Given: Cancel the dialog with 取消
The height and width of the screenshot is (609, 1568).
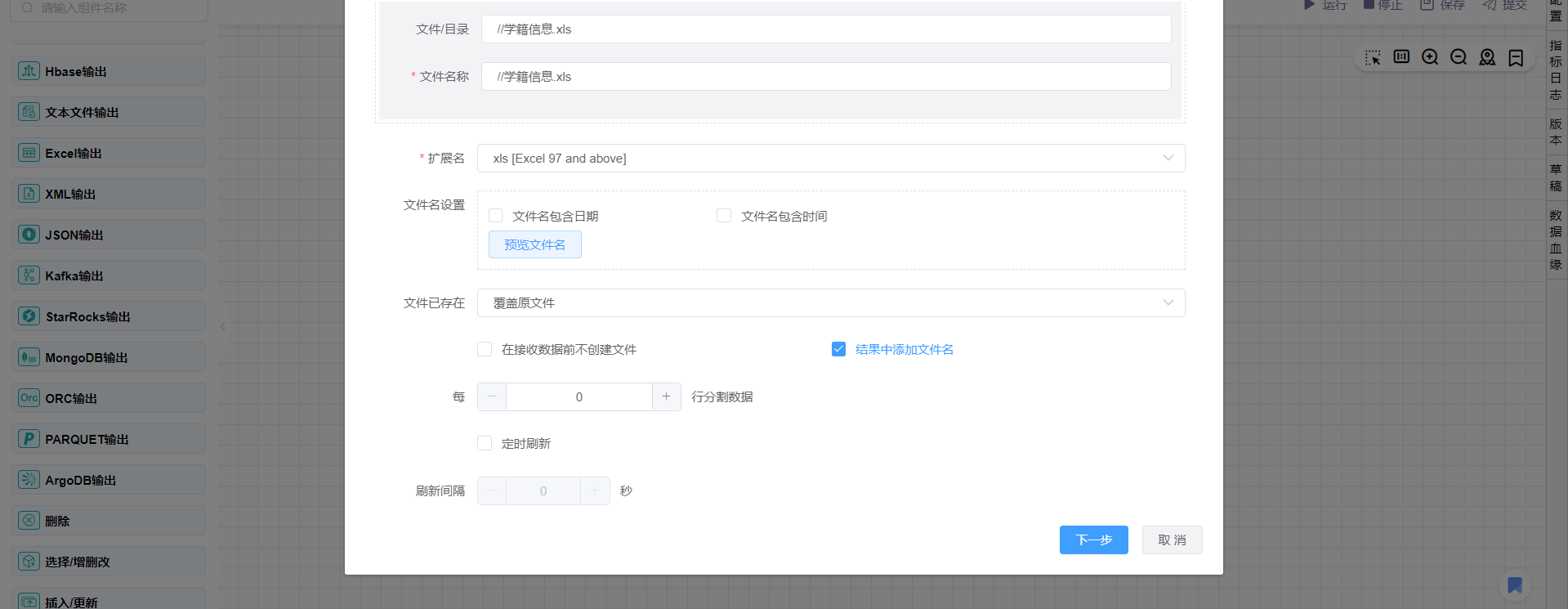Looking at the screenshot, I should point(1173,540).
